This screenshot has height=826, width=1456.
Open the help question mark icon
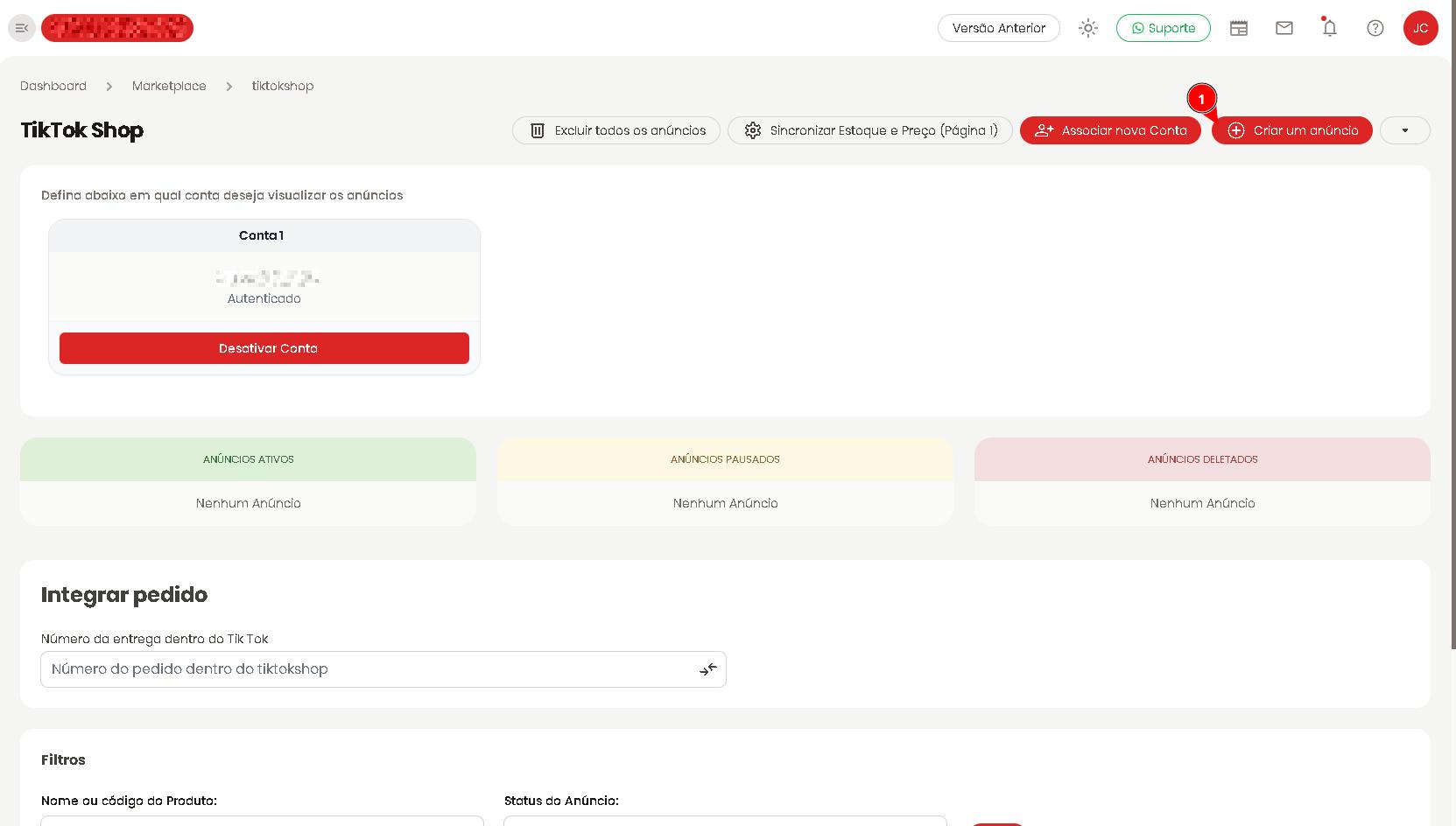pos(1375,28)
